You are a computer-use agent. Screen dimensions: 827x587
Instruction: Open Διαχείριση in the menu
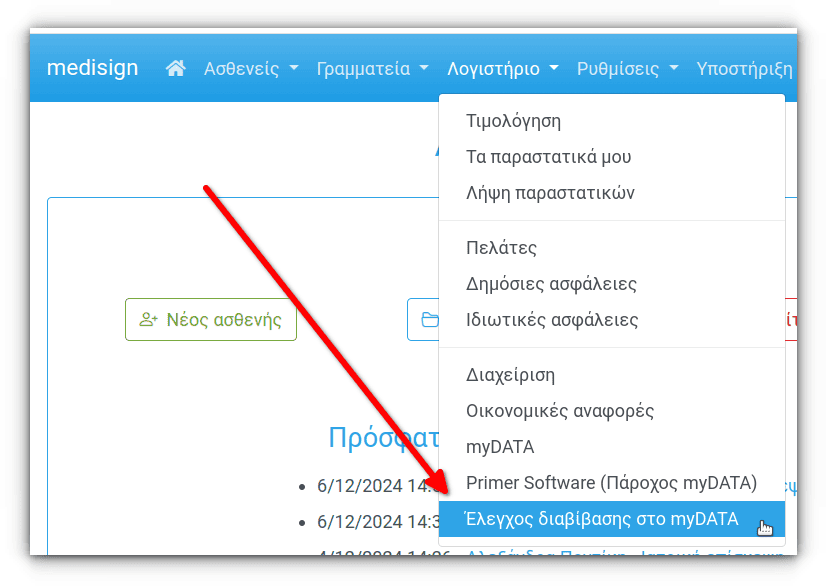coord(612,374)
